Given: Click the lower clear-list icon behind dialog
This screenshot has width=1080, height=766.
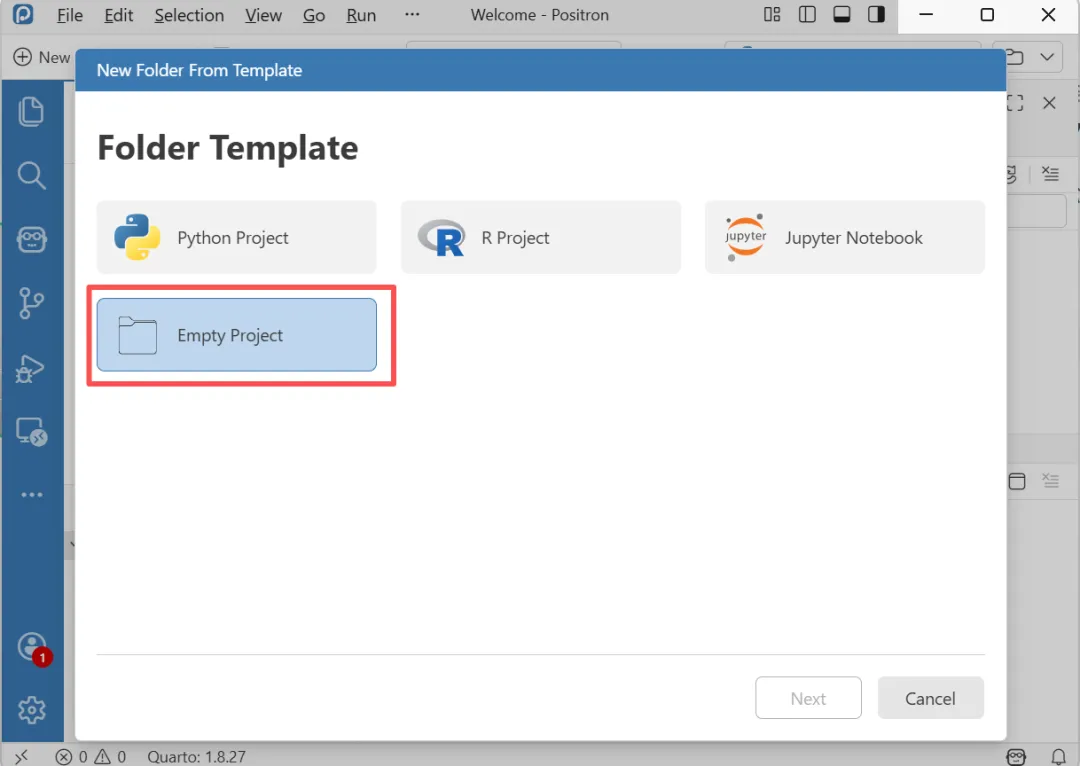Looking at the screenshot, I should click(x=1050, y=480).
